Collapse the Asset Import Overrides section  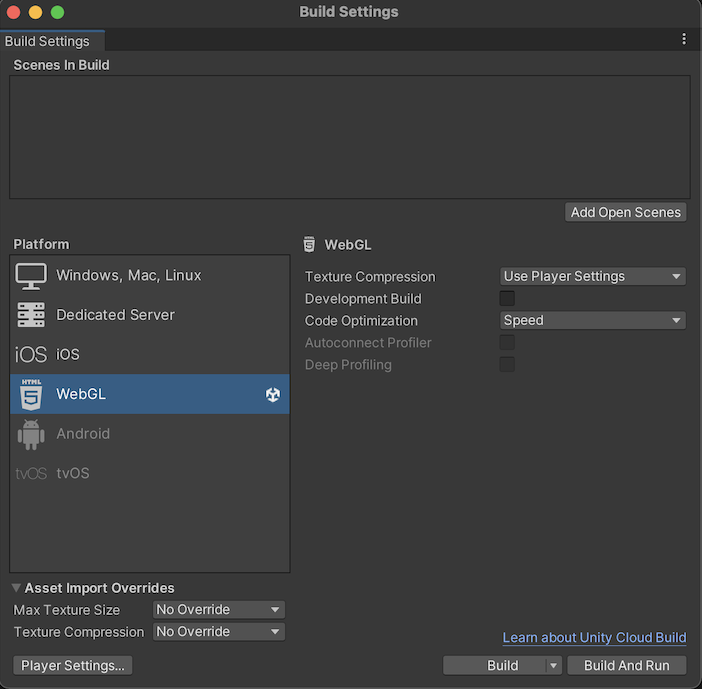click(17, 588)
